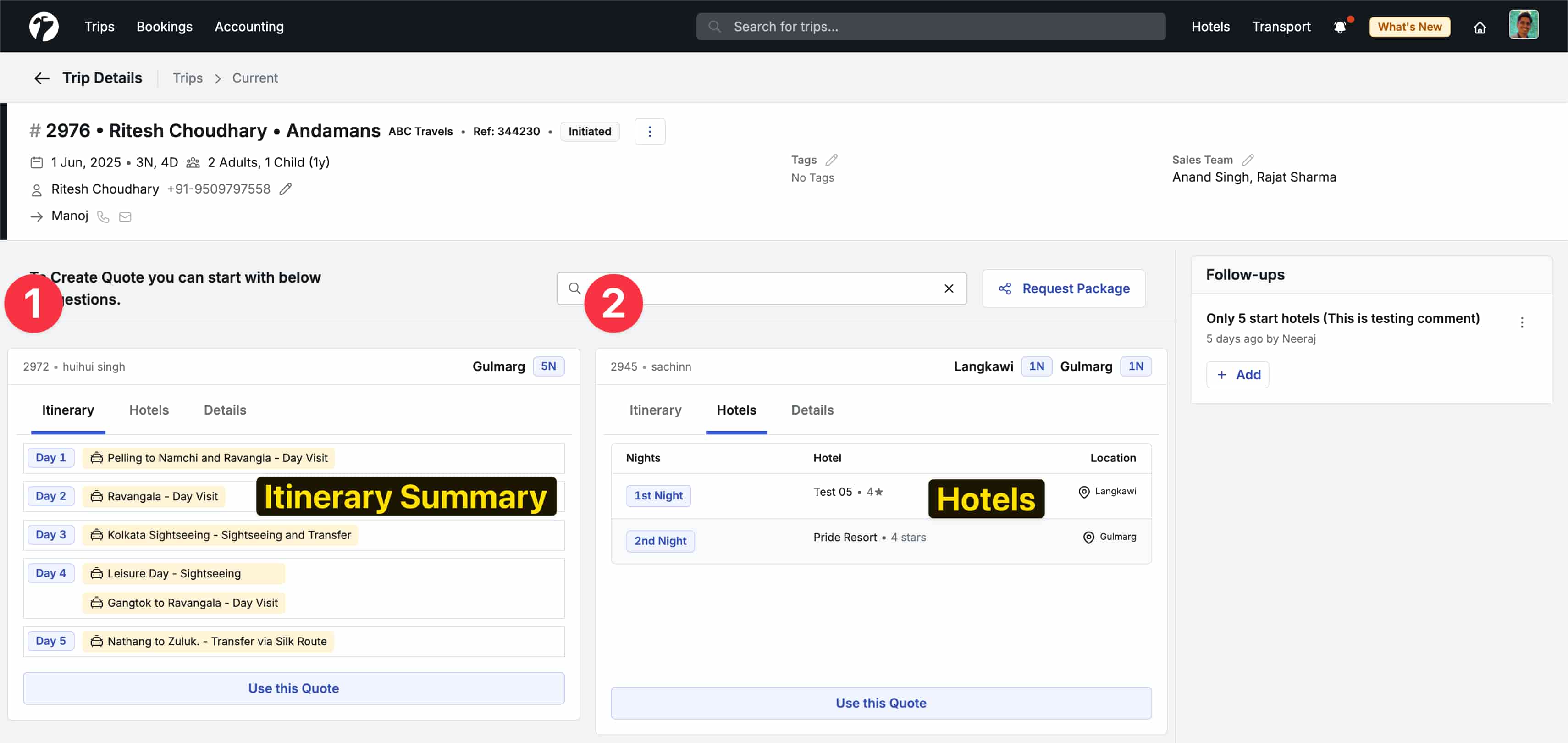Click the back arrow beside Trip Details
The height and width of the screenshot is (743, 1568).
41,78
